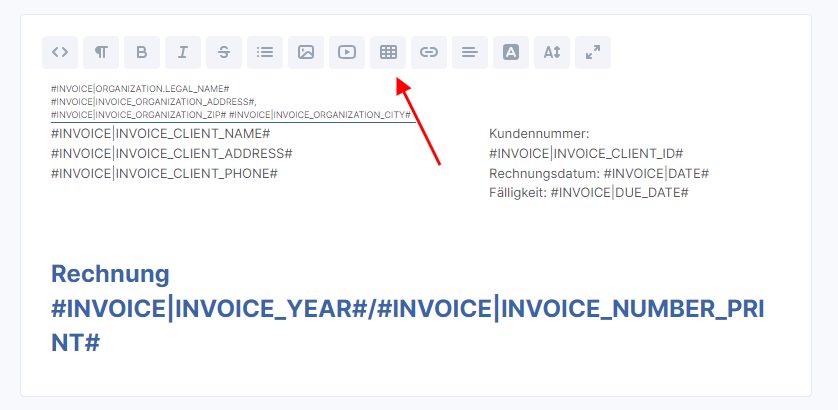838x410 pixels.
Task: Click the Kundennummer label
Action: tap(539, 134)
